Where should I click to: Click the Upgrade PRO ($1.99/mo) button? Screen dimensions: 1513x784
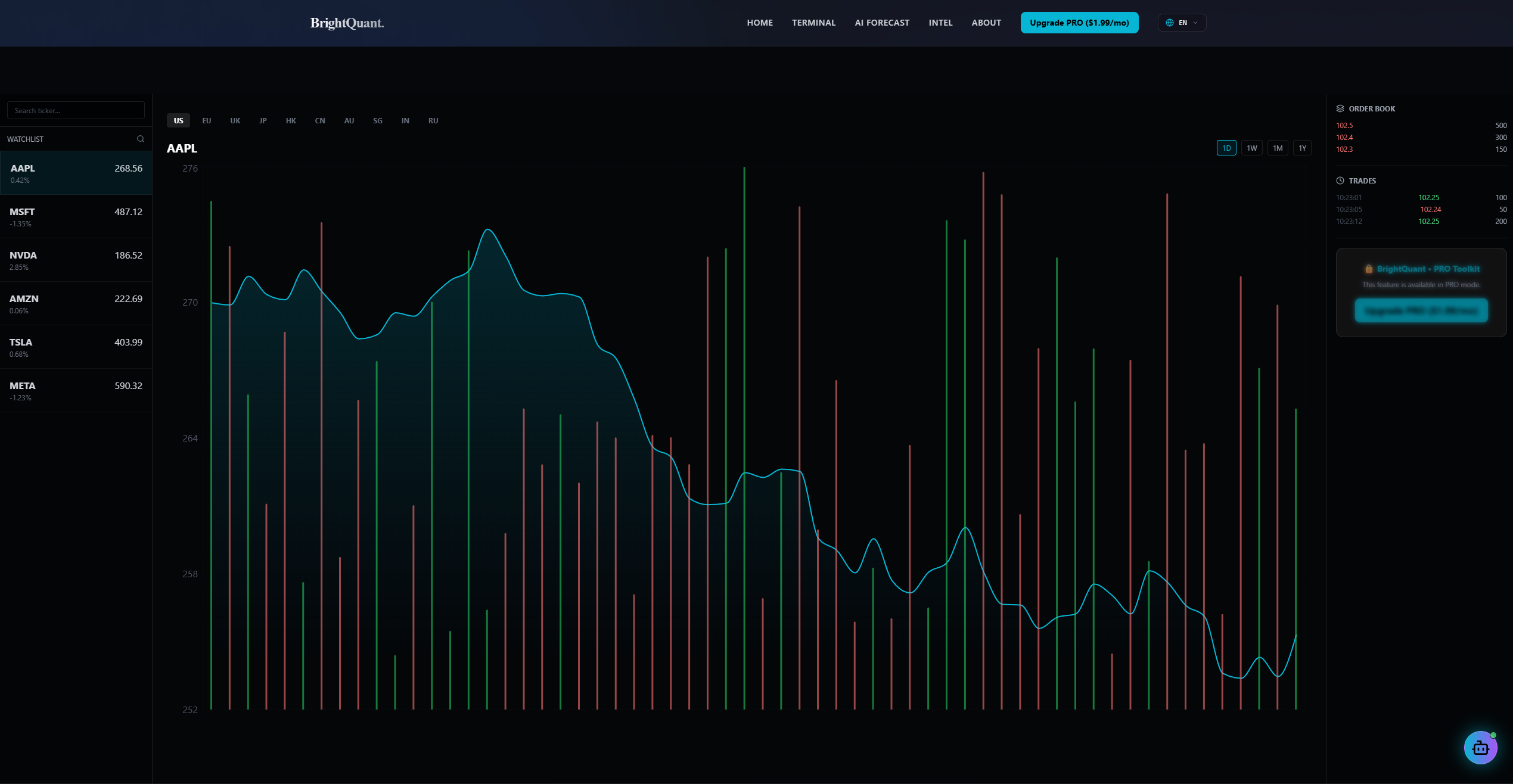tap(1079, 22)
